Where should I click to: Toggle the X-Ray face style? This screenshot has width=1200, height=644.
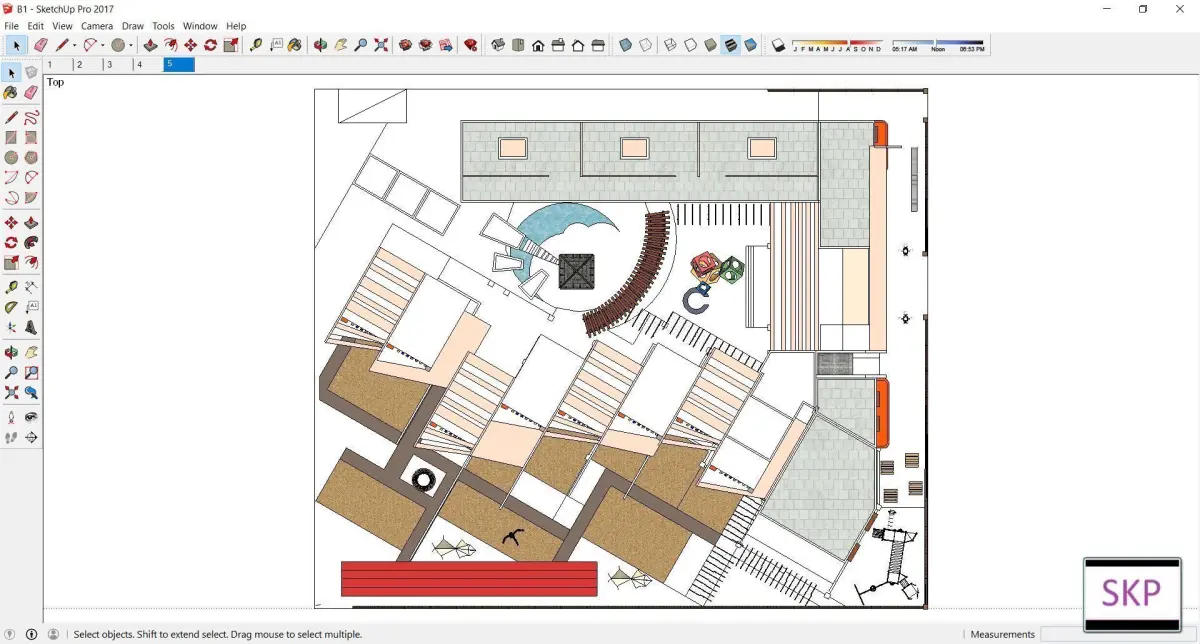[625, 45]
